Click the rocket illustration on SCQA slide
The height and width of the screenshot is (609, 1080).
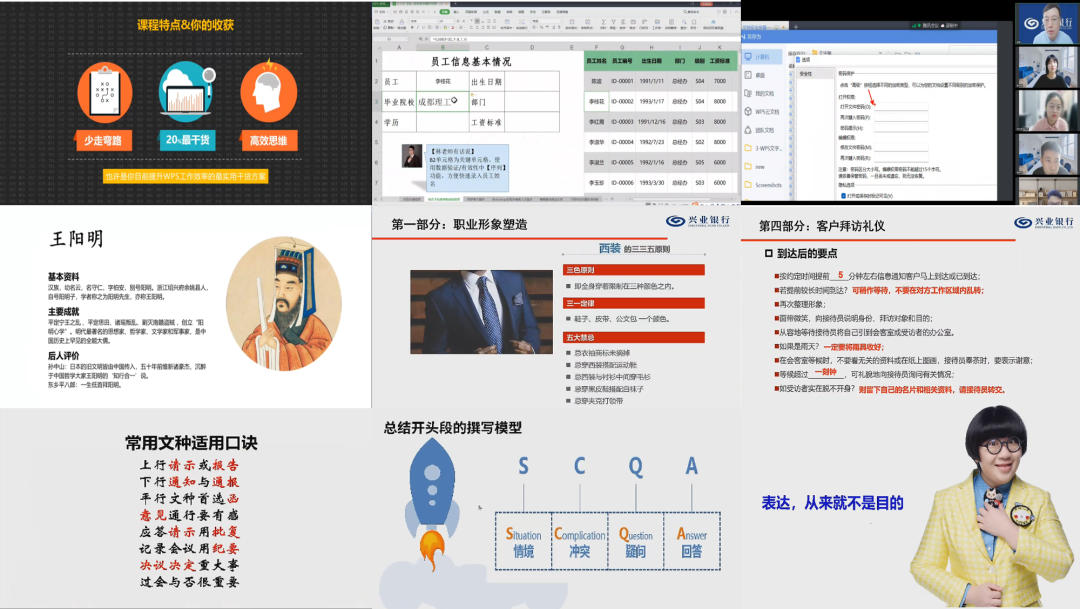tap(435, 515)
